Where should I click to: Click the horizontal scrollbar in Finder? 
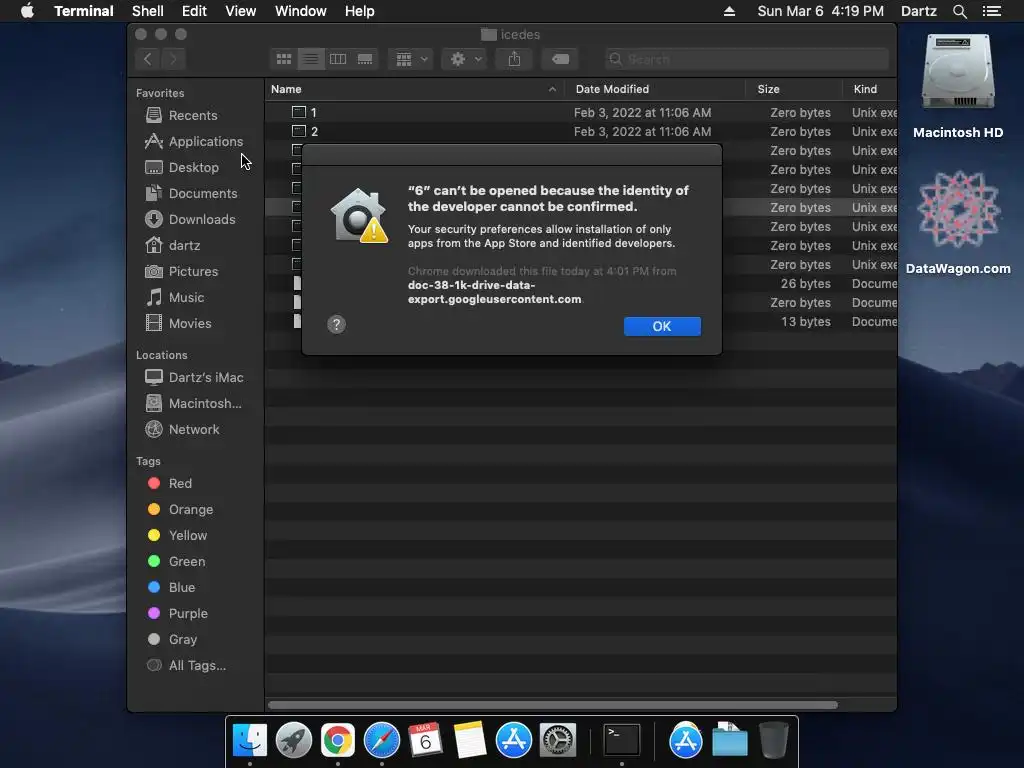tap(552, 705)
